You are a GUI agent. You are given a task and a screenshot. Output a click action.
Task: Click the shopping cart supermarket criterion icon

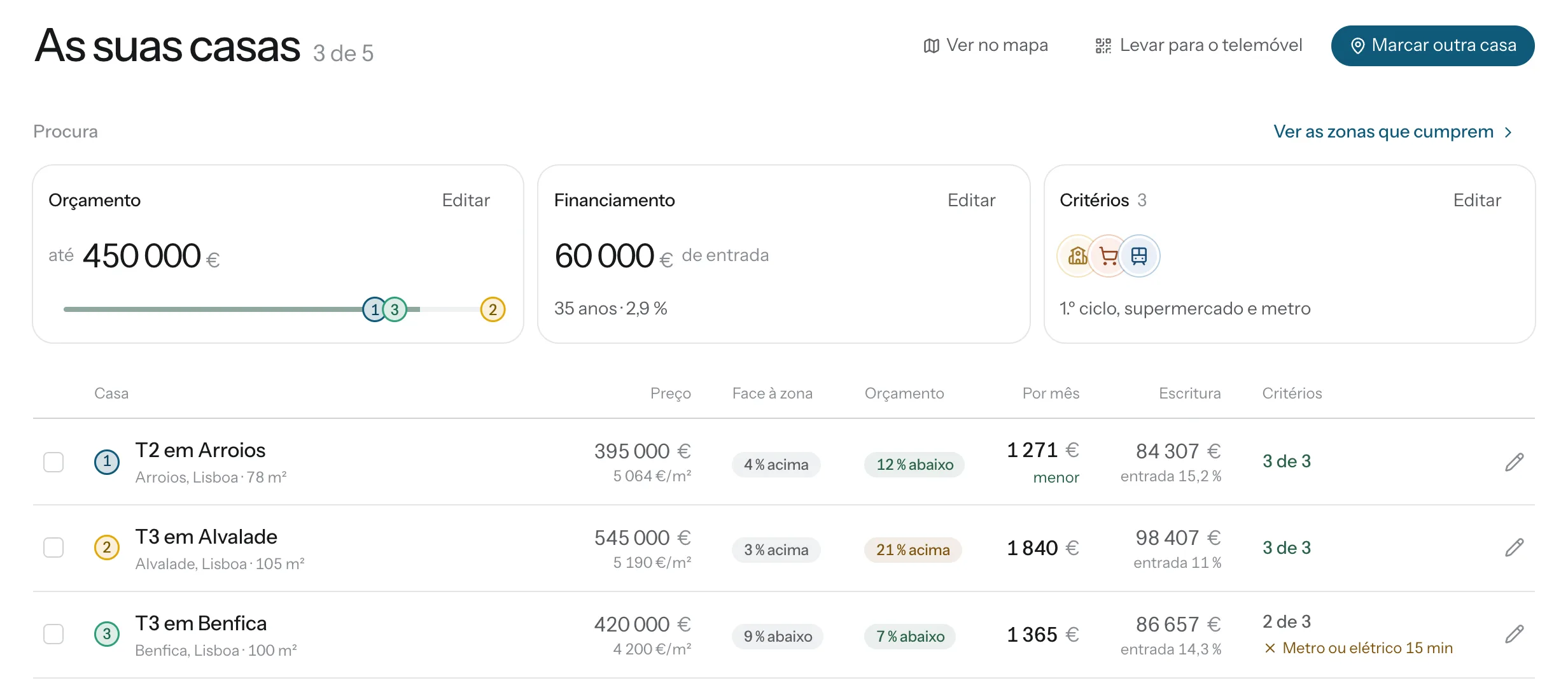1108,256
